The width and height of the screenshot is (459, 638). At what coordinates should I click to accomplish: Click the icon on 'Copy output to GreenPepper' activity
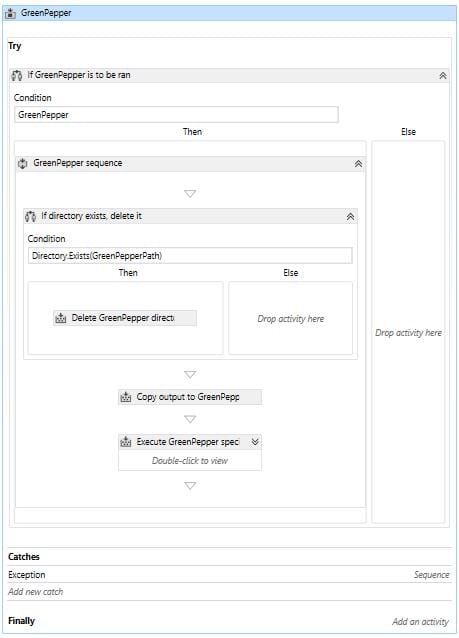point(126,397)
